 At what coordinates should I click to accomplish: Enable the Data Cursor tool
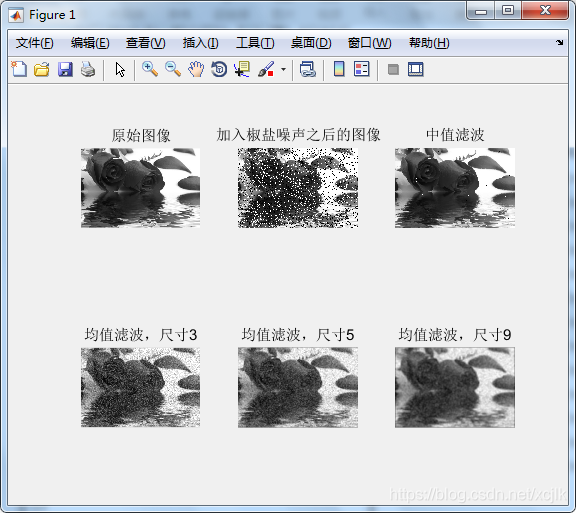click(242, 69)
